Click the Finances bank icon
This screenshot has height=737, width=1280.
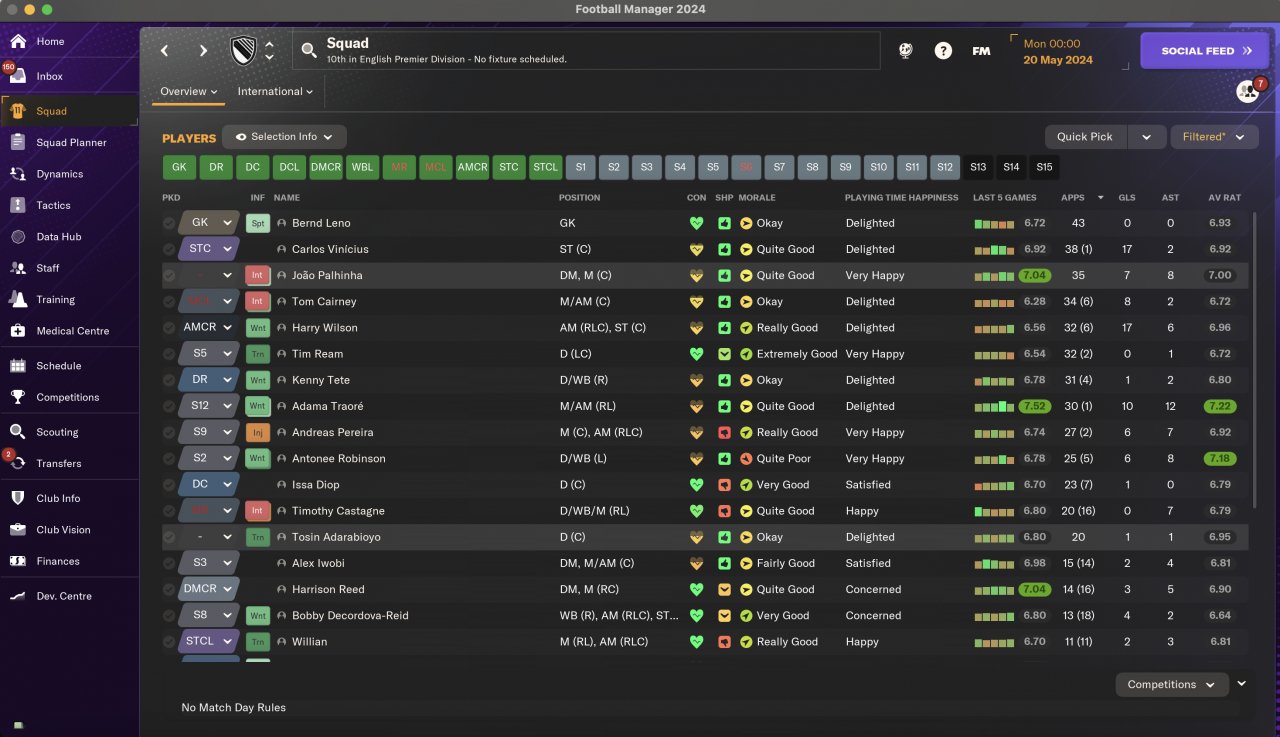point(18,561)
